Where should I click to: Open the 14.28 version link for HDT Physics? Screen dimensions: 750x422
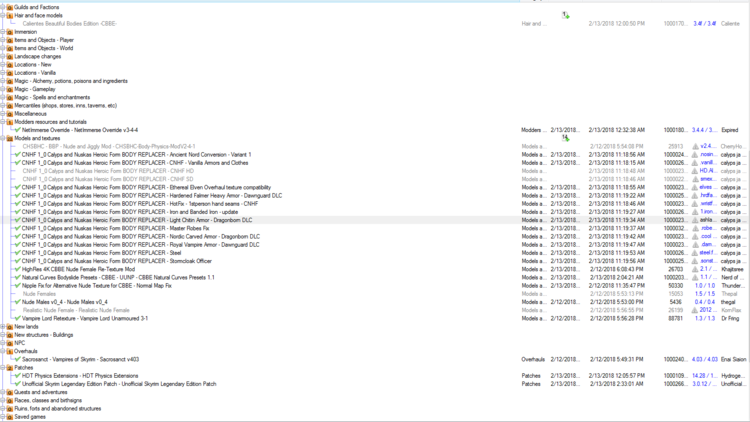pyautogui.click(x=704, y=376)
